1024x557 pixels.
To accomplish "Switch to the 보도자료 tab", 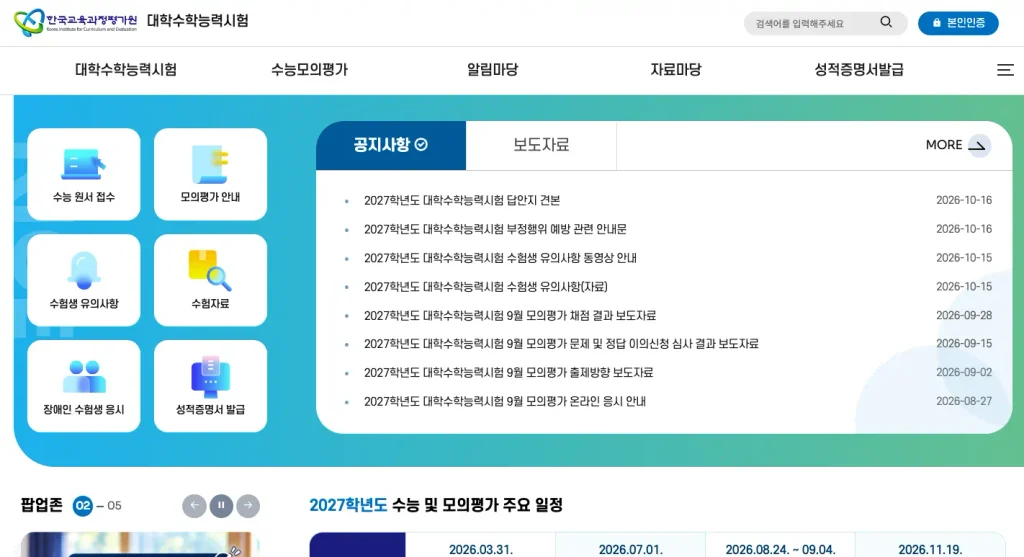I will point(541,145).
